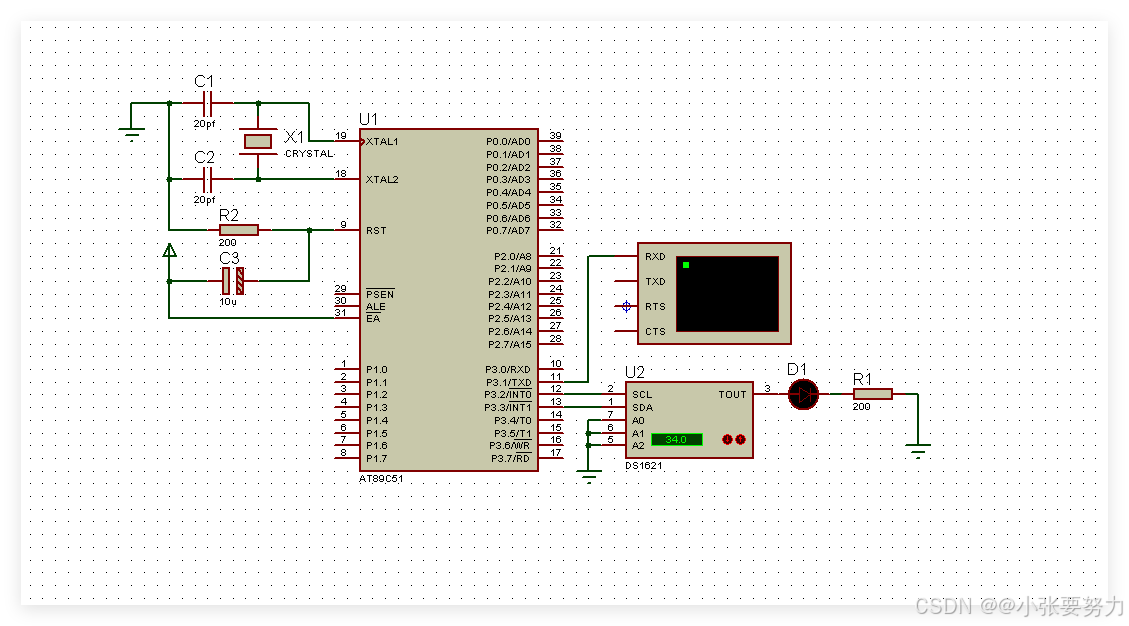This screenshot has width=1129, height=626.
Task: Click the P3.7/RD pin label
Action: point(510,458)
